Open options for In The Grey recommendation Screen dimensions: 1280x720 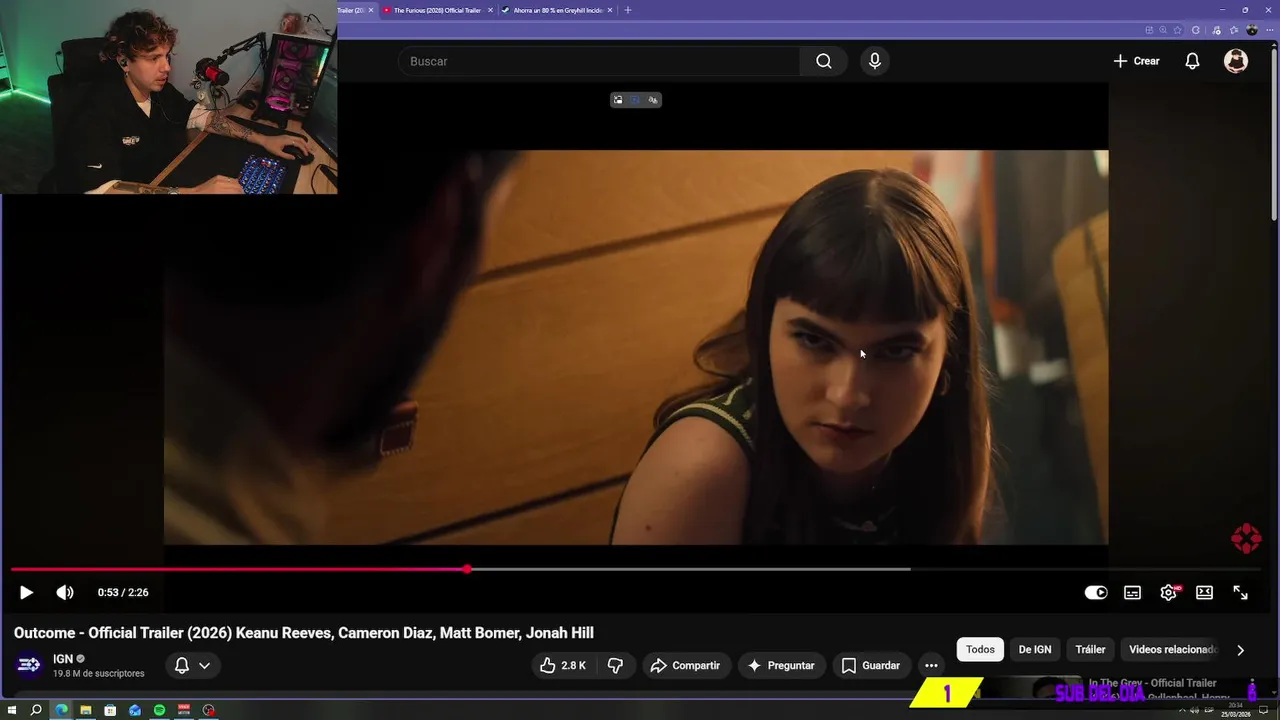(1252, 685)
